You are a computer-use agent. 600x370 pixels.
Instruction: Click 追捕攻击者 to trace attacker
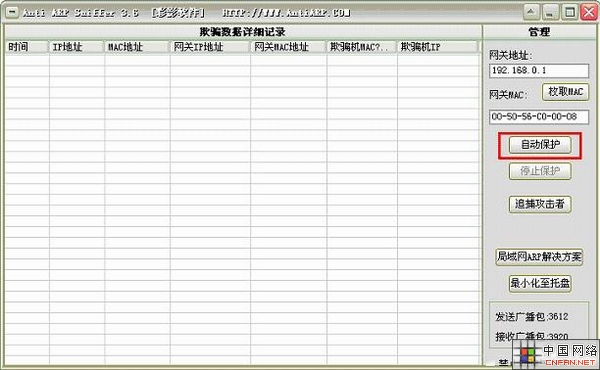540,204
